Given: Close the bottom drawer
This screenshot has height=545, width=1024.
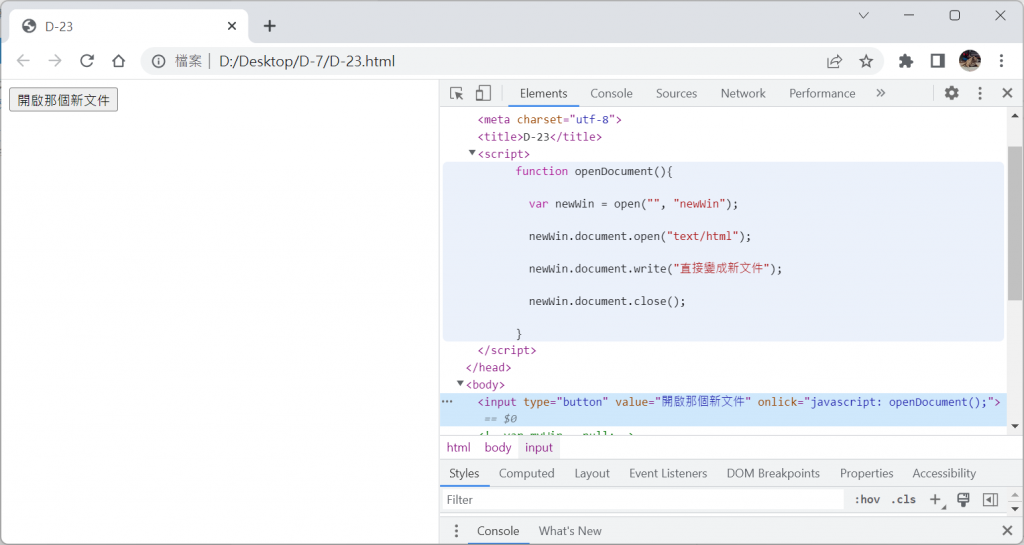Looking at the screenshot, I should click(1007, 531).
